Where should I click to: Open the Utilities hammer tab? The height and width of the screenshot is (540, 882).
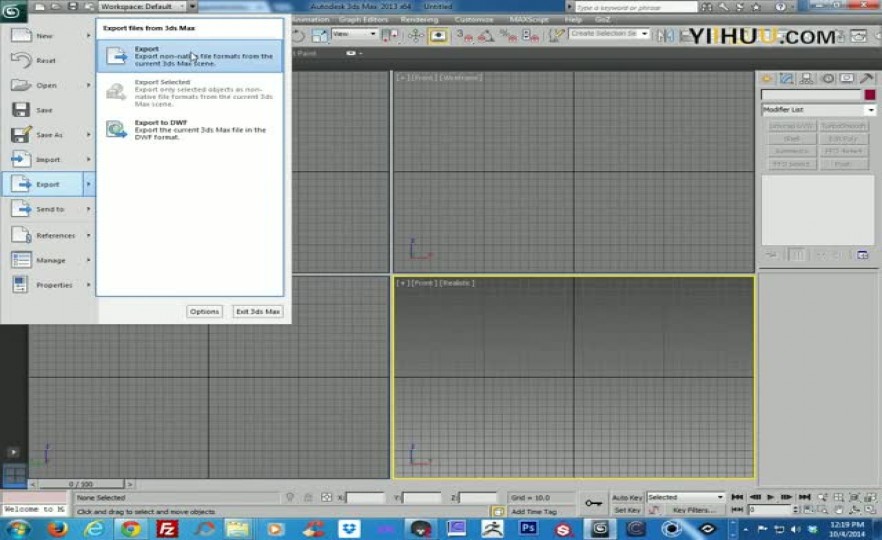(867, 79)
